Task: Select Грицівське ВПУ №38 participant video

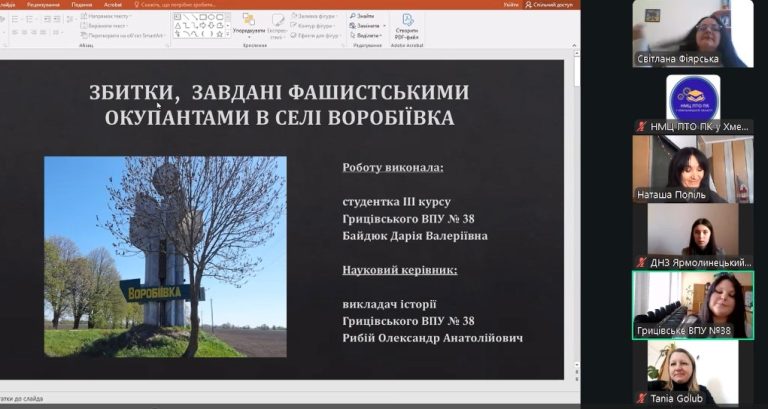Action: [x=692, y=305]
